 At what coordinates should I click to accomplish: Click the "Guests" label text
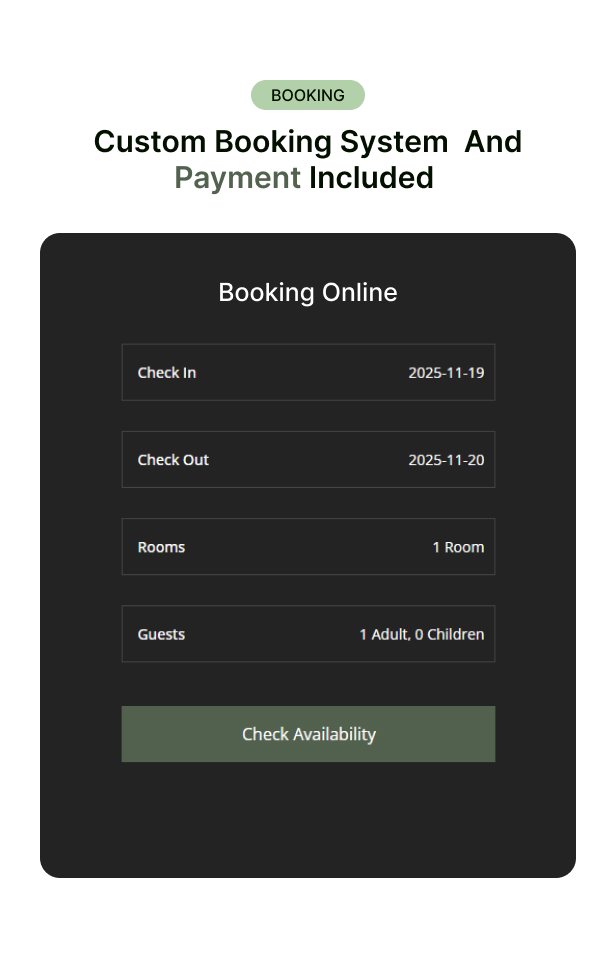tap(161, 634)
